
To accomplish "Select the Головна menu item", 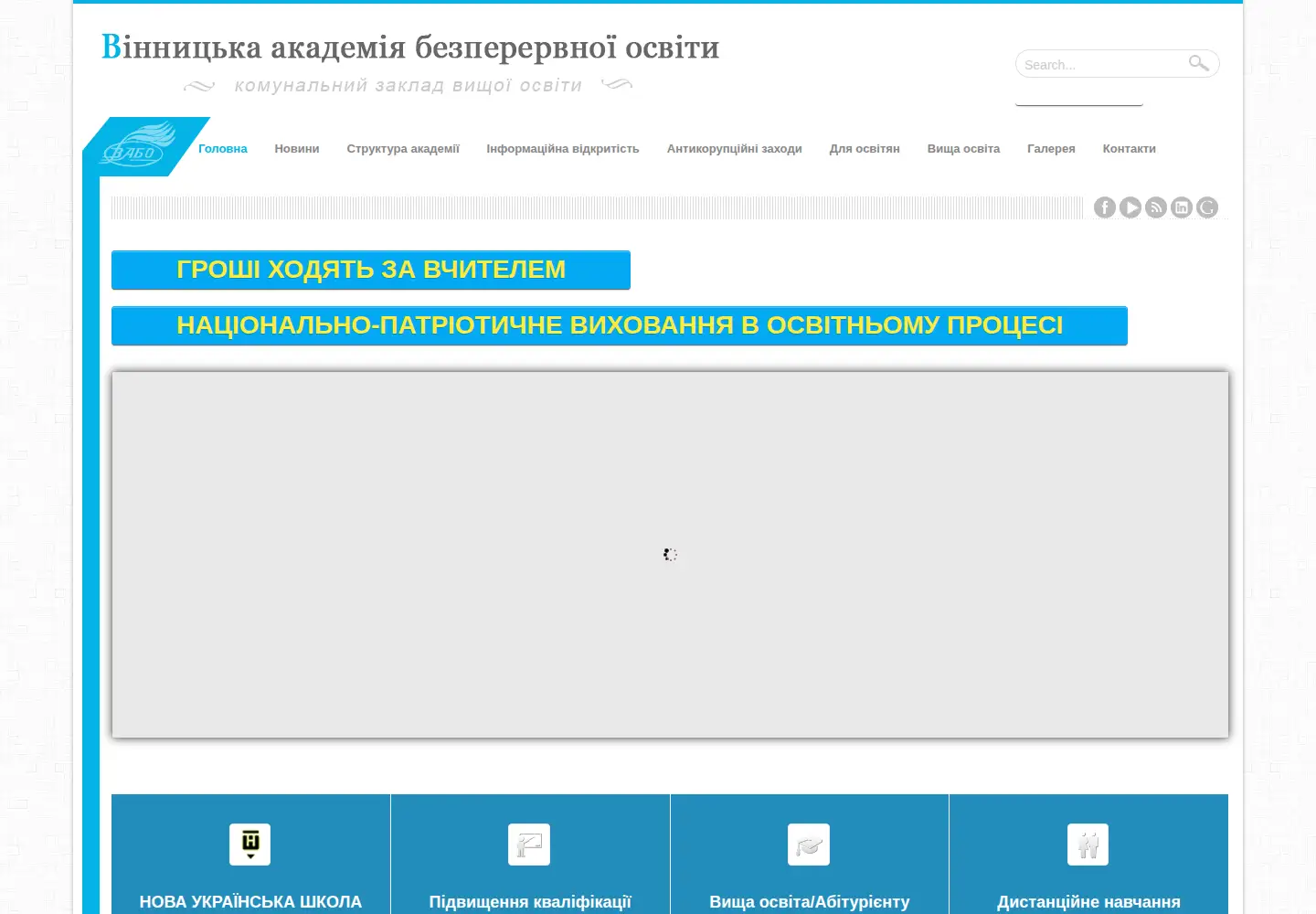I will [x=223, y=148].
